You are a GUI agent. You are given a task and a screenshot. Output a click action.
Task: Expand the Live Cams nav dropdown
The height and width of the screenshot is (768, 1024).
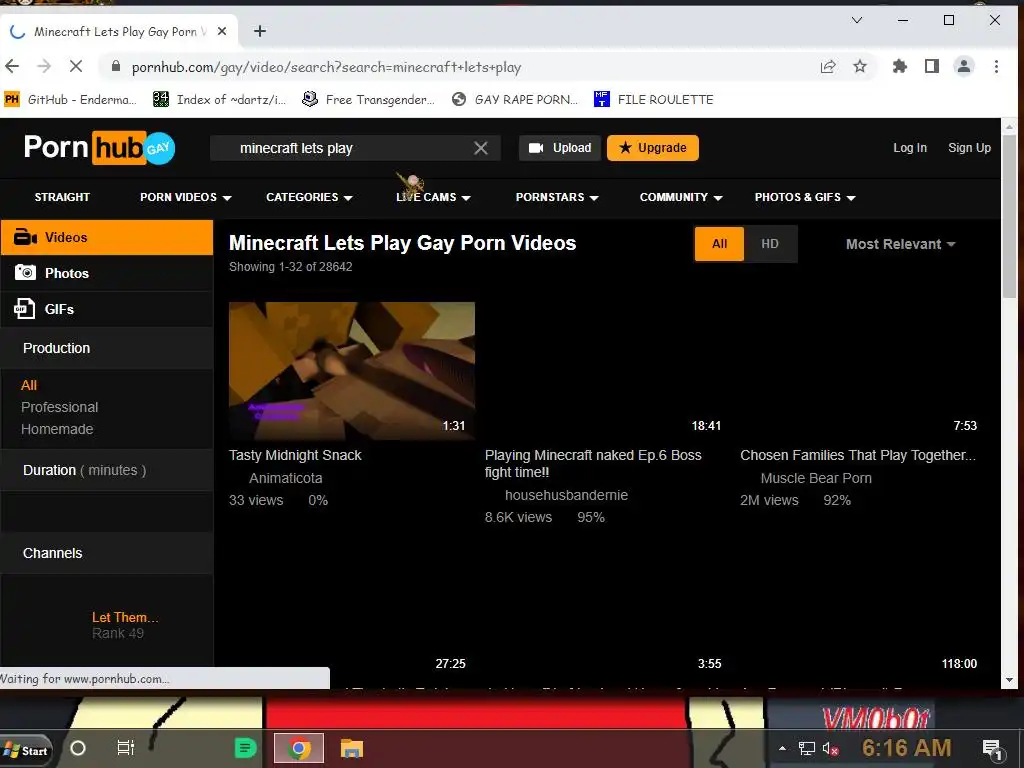pyautogui.click(x=433, y=197)
